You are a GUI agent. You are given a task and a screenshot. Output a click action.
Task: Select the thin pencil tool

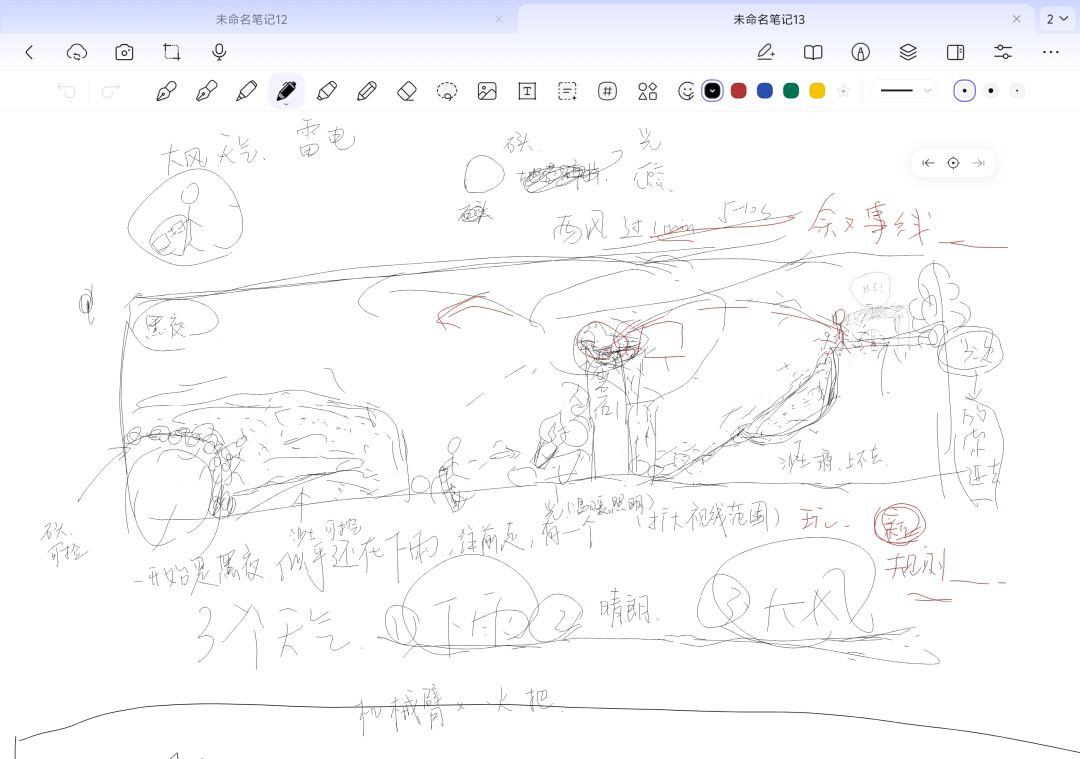[x=366, y=91]
